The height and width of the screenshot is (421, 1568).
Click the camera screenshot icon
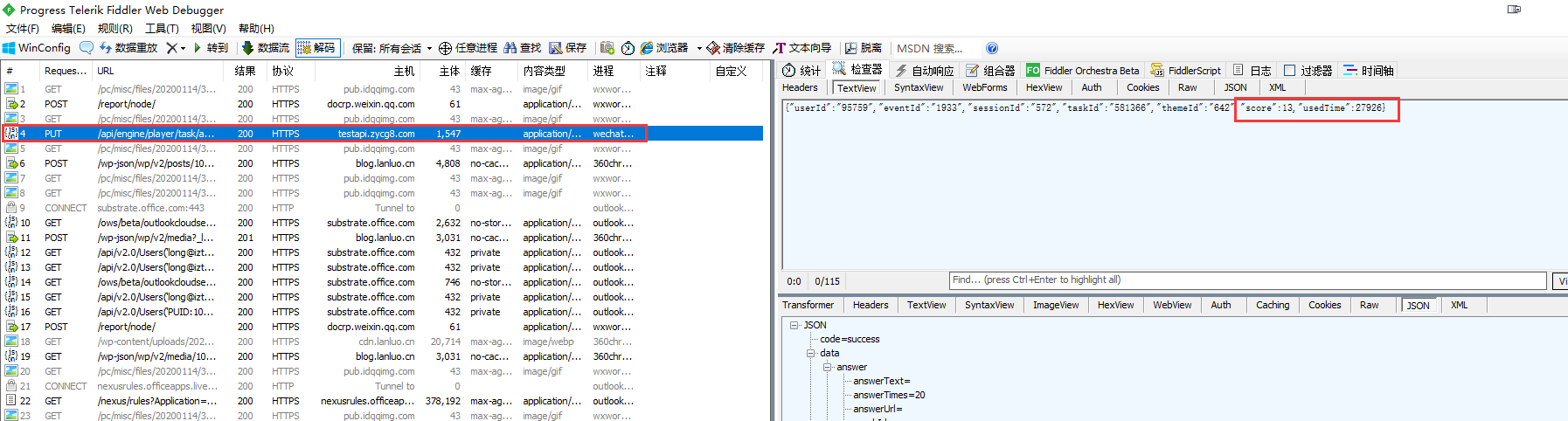click(x=607, y=48)
